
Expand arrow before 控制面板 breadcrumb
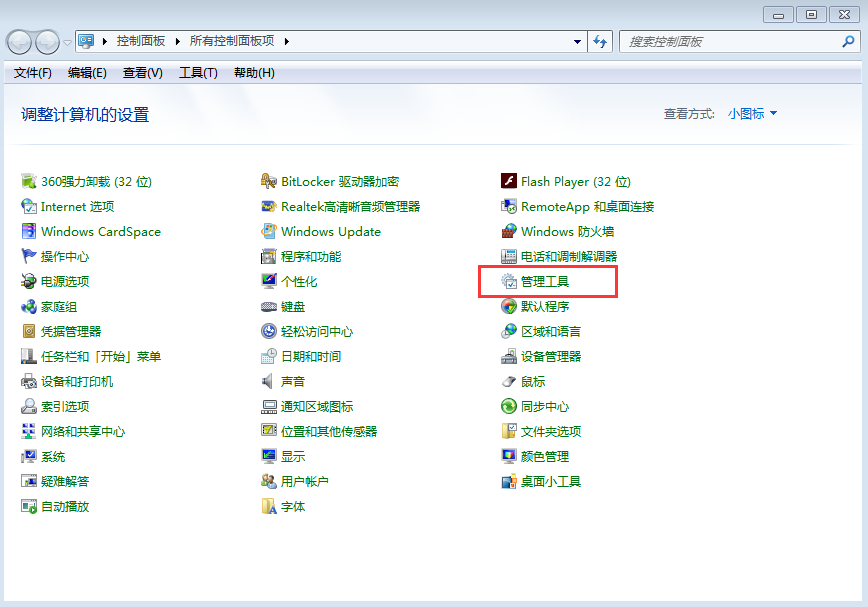pyautogui.click(x=105, y=41)
